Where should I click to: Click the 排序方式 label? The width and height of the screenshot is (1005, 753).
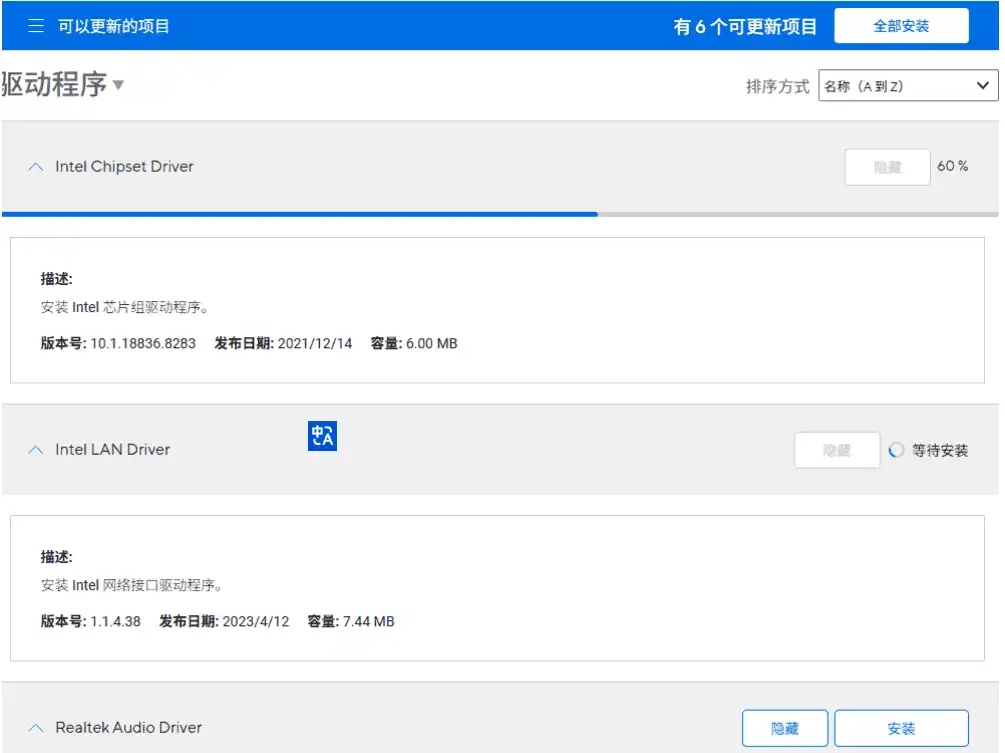pos(777,87)
